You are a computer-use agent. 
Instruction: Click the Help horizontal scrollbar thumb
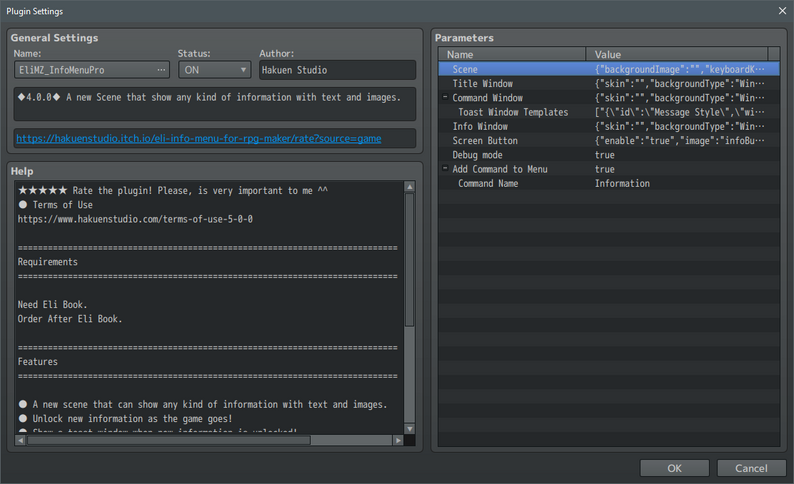click(x=169, y=440)
